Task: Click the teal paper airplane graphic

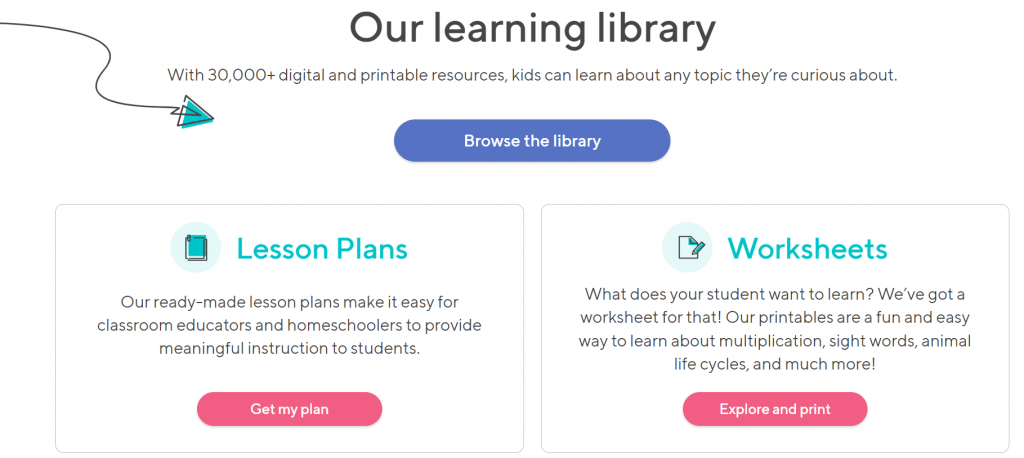Action: tap(193, 112)
